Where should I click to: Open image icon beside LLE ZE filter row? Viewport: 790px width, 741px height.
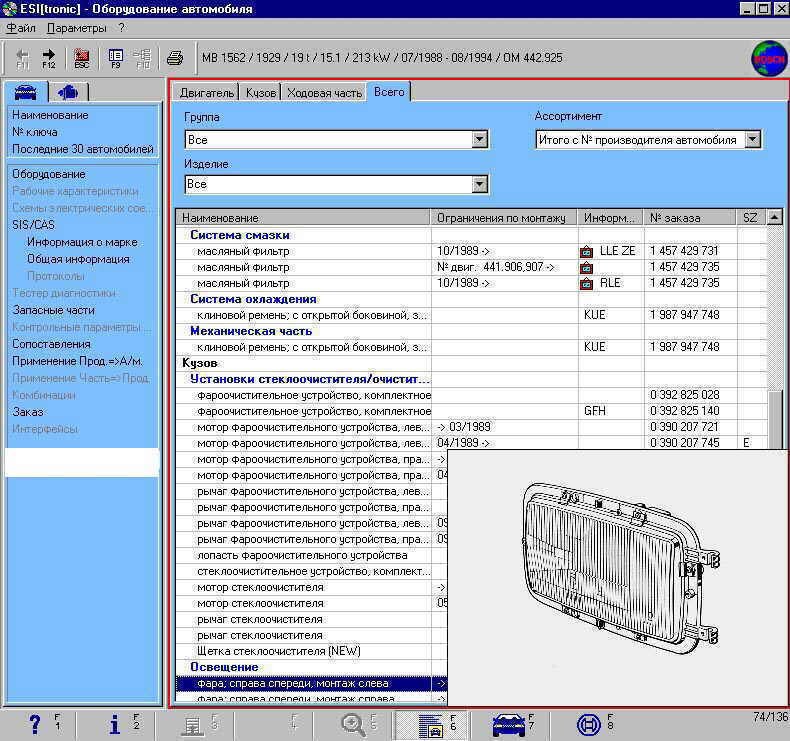[586, 252]
